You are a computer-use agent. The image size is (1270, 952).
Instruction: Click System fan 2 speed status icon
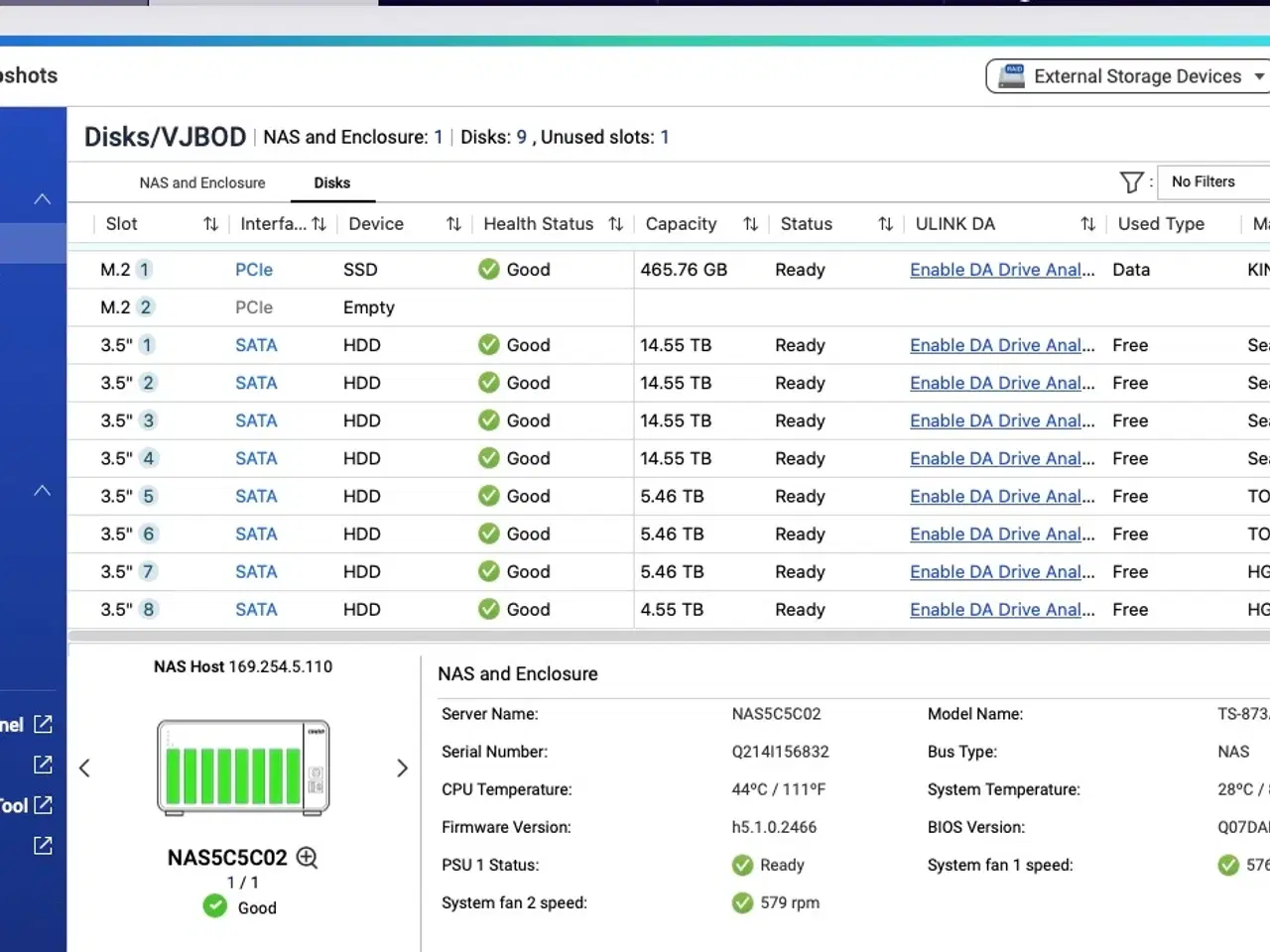pos(742,902)
